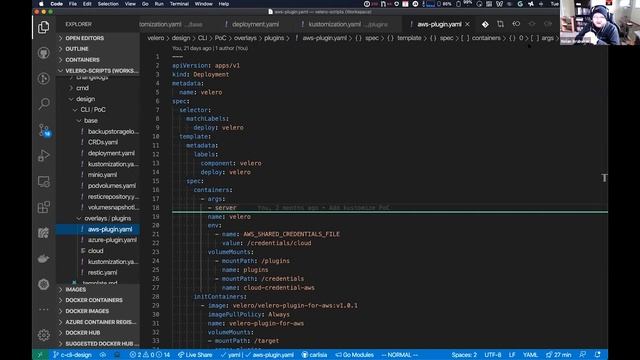Click the LF end-of-line status item
The width and height of the screenshot is (640, 360).
click(x=512, y=355)
